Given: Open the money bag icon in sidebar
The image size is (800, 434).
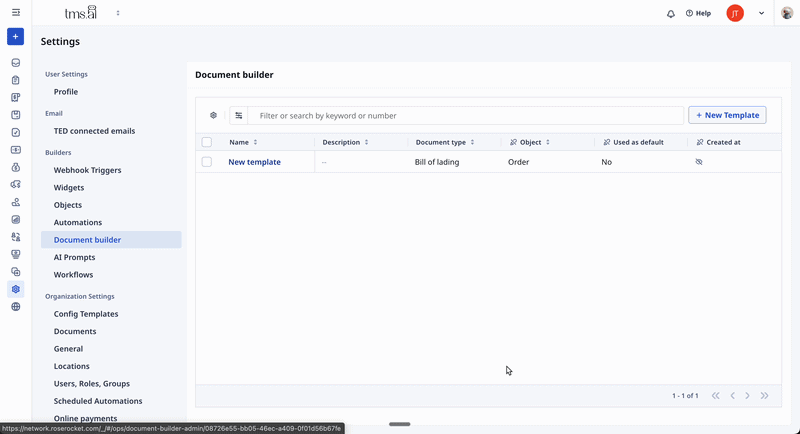Looking at the screenshot, I should (x=16, y=167).
